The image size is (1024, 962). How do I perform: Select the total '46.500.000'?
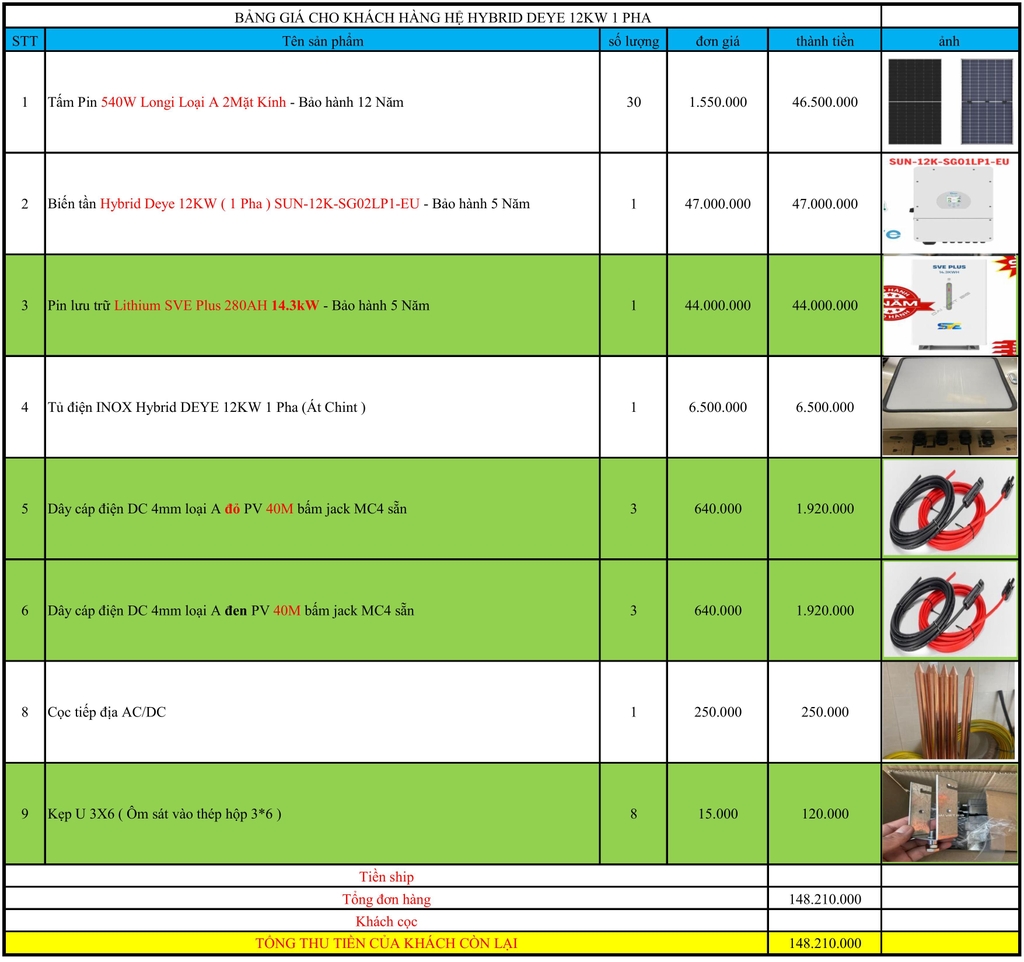(825, 102)
